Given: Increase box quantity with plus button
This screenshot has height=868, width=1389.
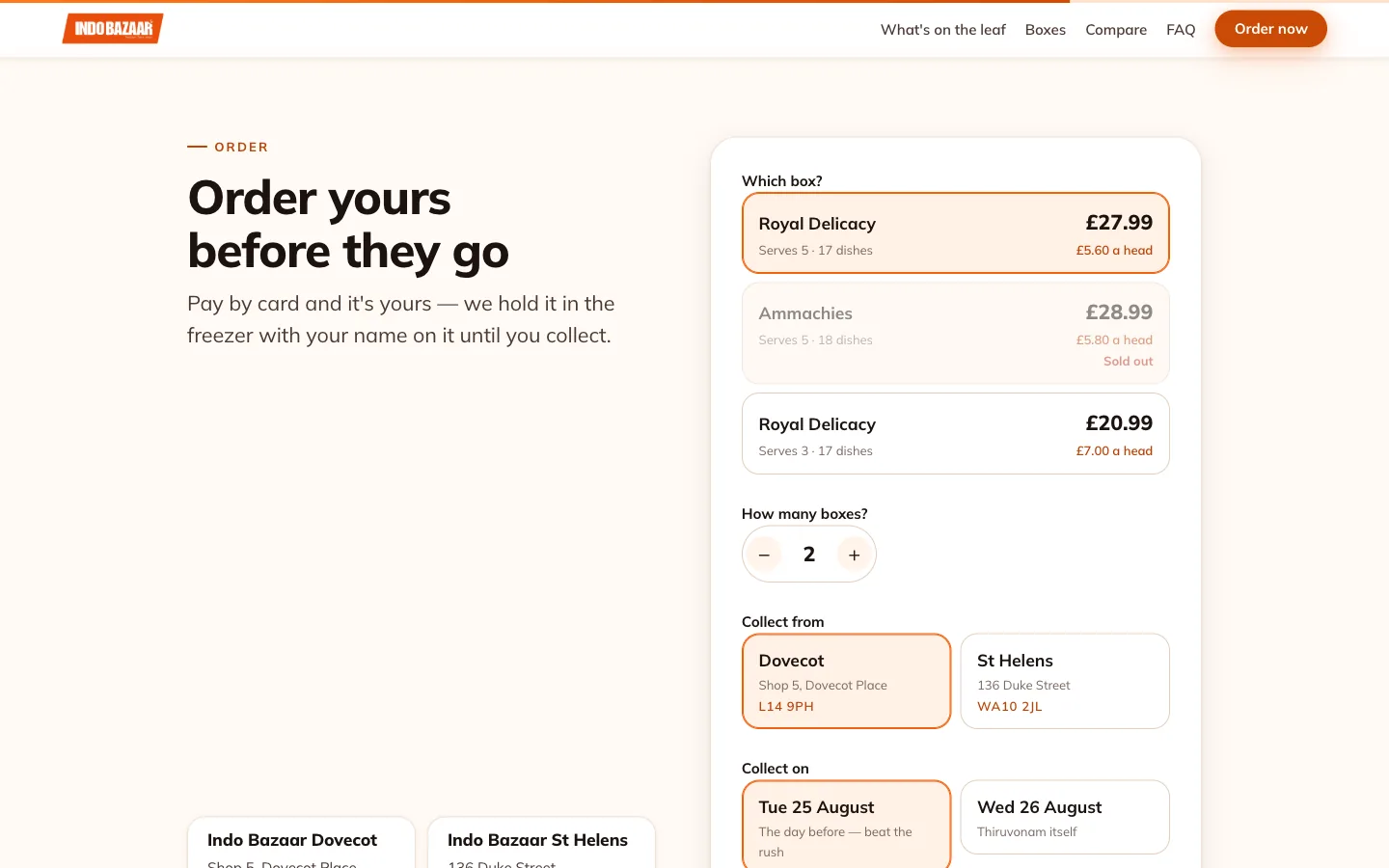Looking at the screenshot, I should point(854,555).
